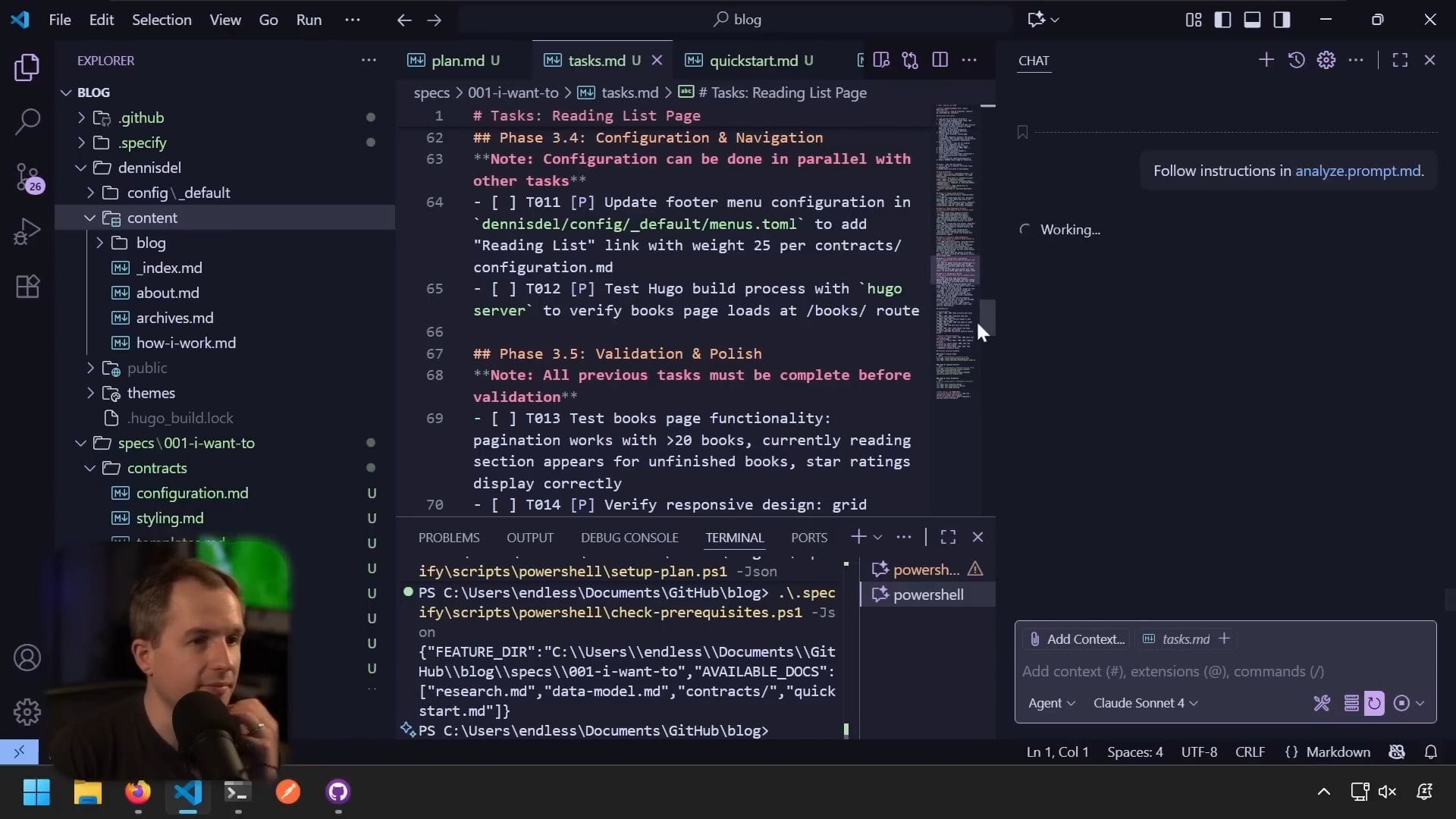The height and width of the screenshot is (819, 1456).
Task: Open the Agent mode dropdown
Action: tap(1051, 703)
